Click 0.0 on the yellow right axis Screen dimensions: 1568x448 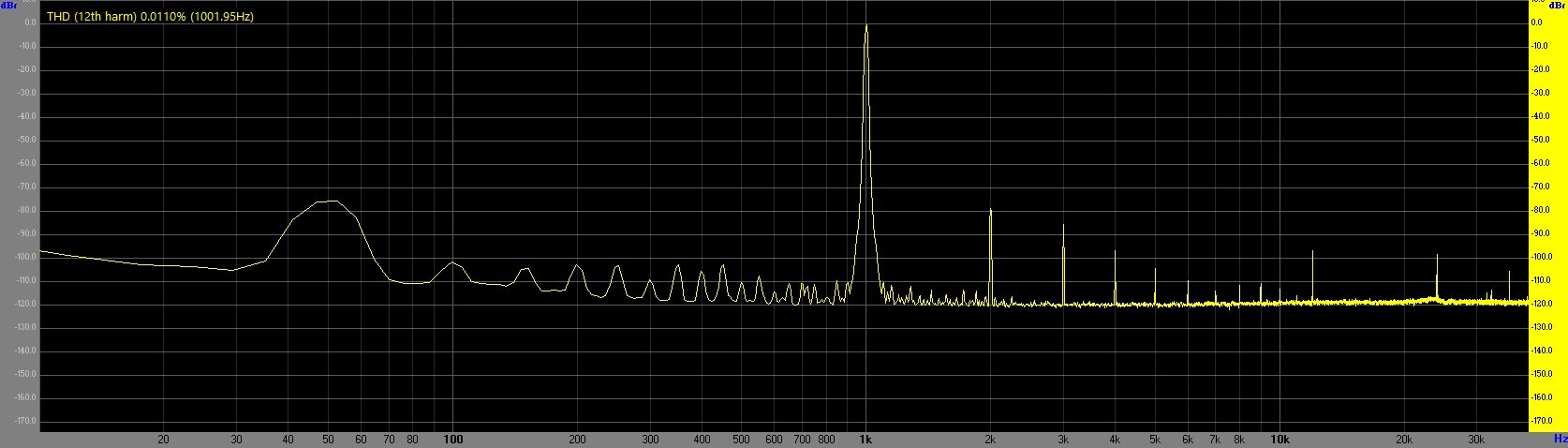pyautogui.click(x=1536, y=22)
